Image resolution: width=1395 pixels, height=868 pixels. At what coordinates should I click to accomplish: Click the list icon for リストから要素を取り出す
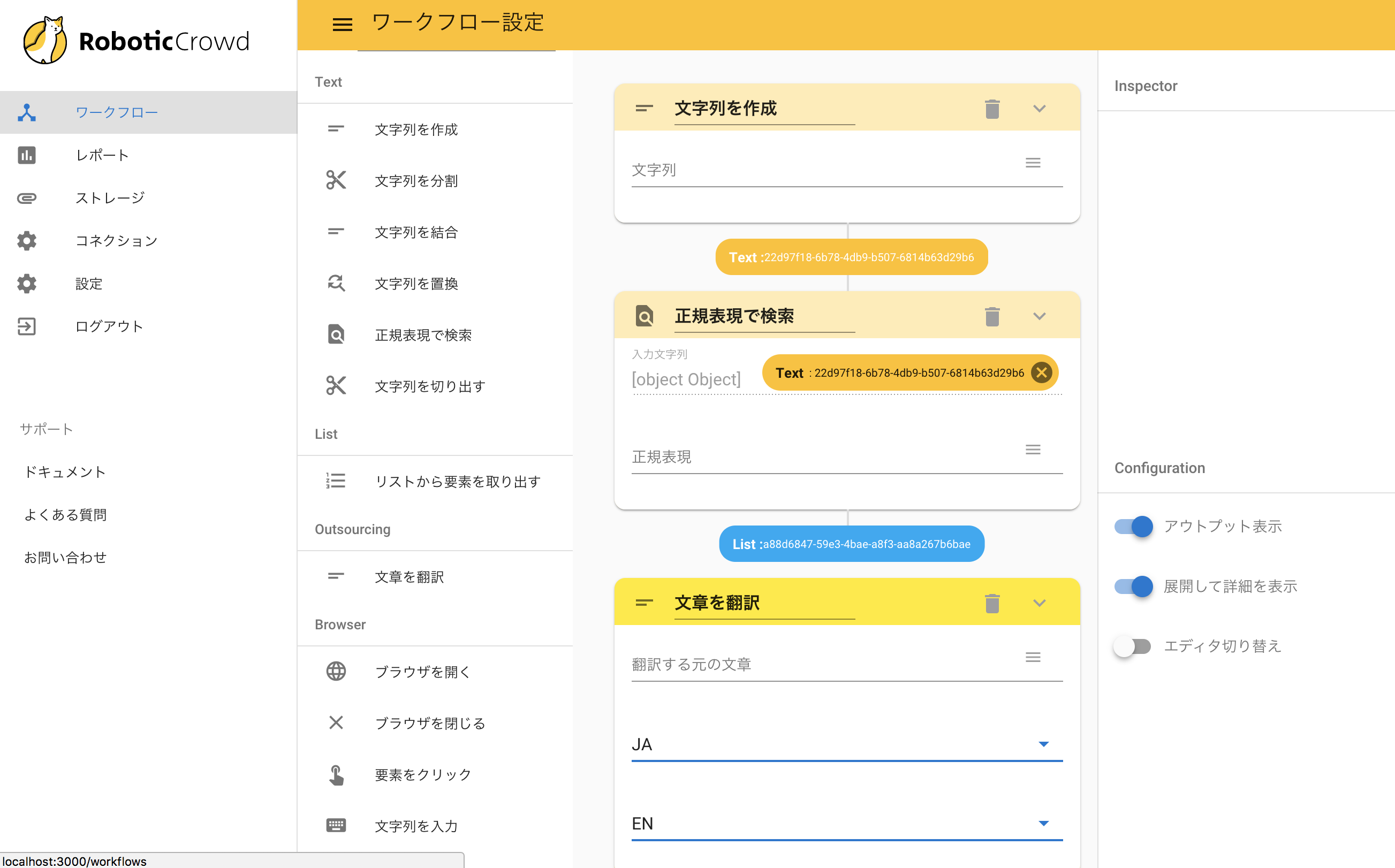pos(336,481)
